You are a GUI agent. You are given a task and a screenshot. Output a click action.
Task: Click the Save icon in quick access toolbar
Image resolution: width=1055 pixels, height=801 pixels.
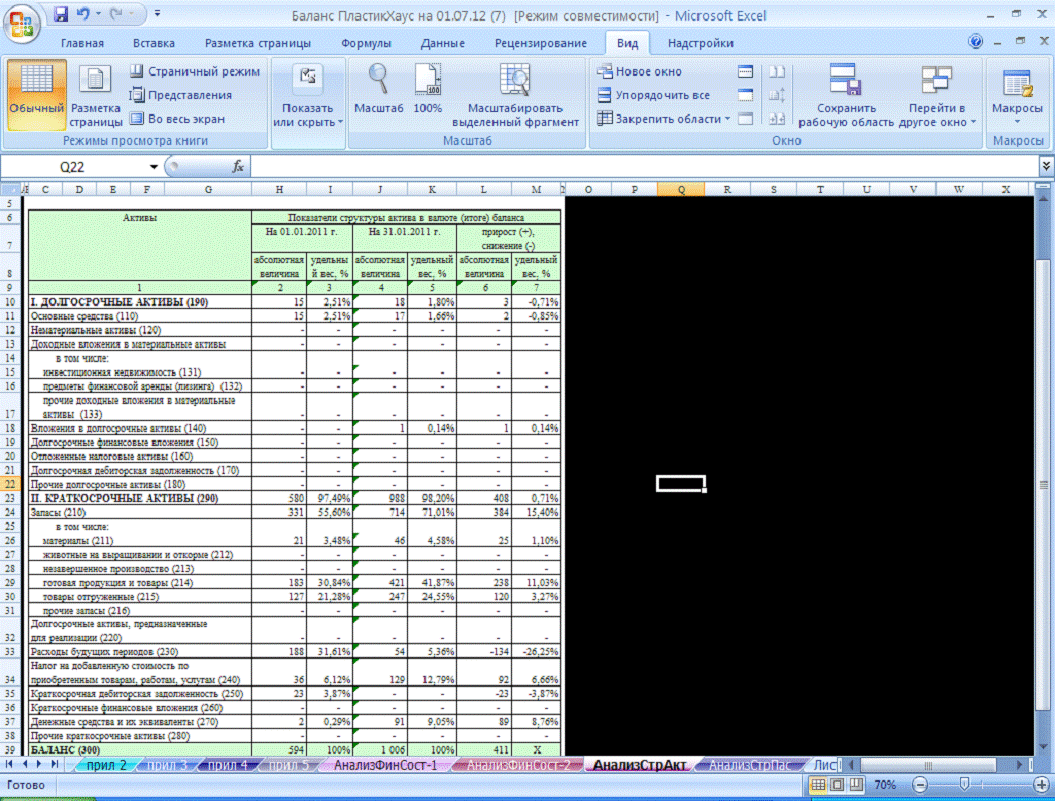point(61,15)
